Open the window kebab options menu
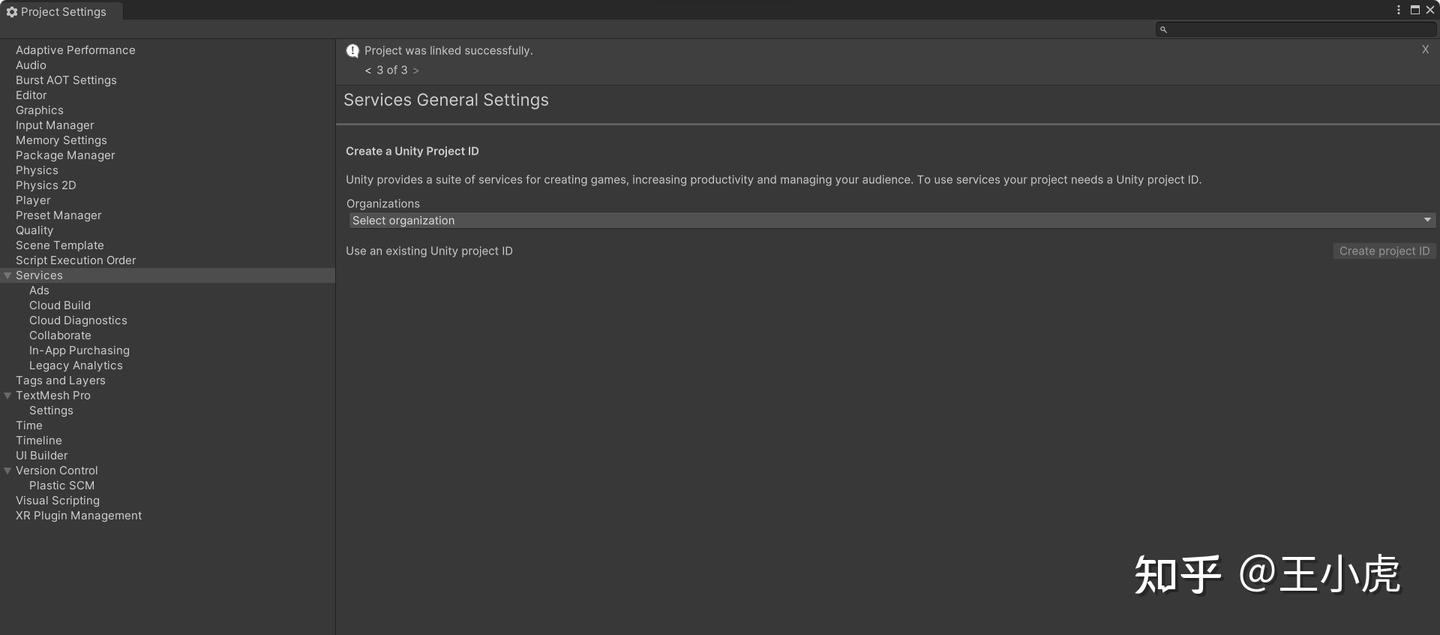Screen dimensions: 1440x635 point(1399,10)
